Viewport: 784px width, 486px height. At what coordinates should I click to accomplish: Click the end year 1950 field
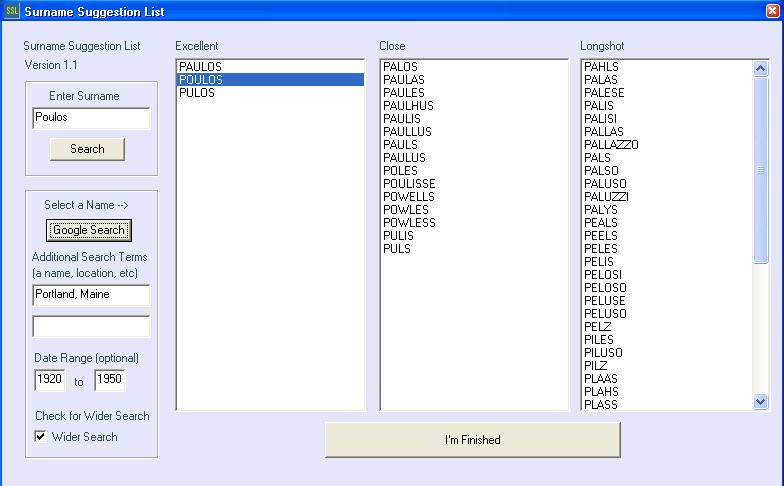(x=109, y=380)
